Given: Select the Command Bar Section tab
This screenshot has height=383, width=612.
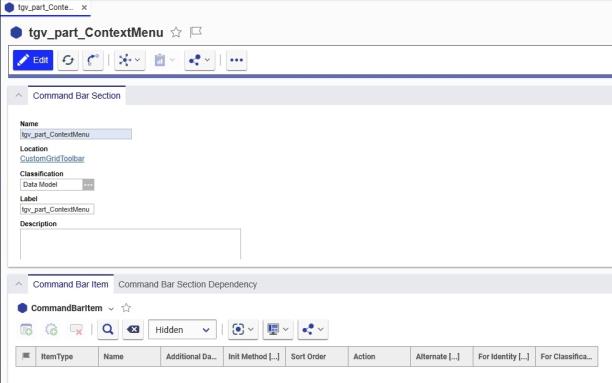Looking at the screenshot, I should [76, 96].
